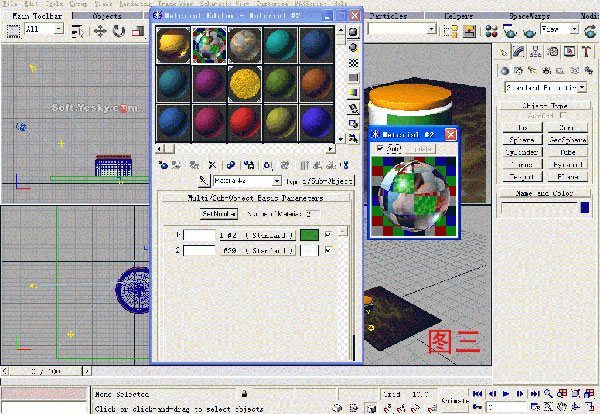Toggle Auto checkbox in Material #2 magnify window

tap(380, 148)
